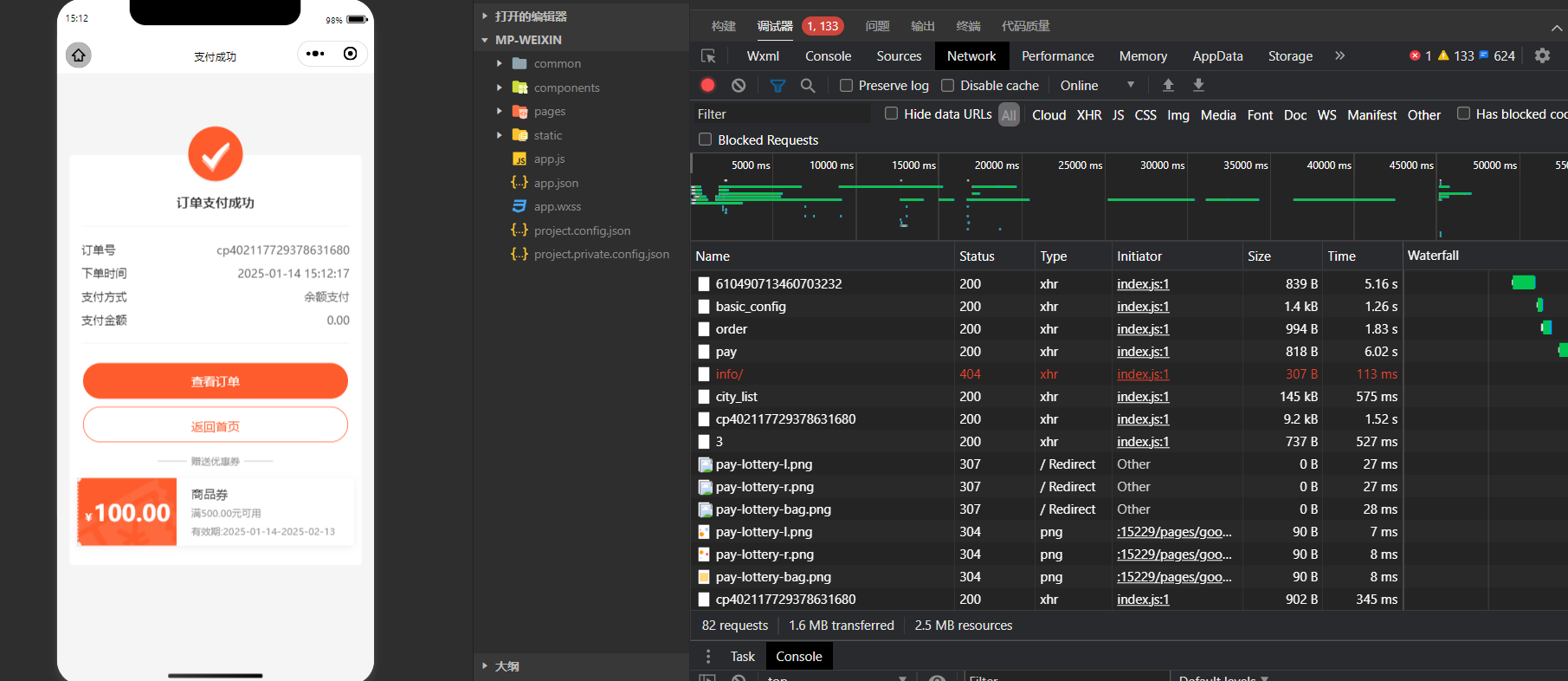Image resolution: width=1568 pixels, height=681 pixels.
Task: Import HAR file with upload arrow
Action: [x=1168, y=85]
